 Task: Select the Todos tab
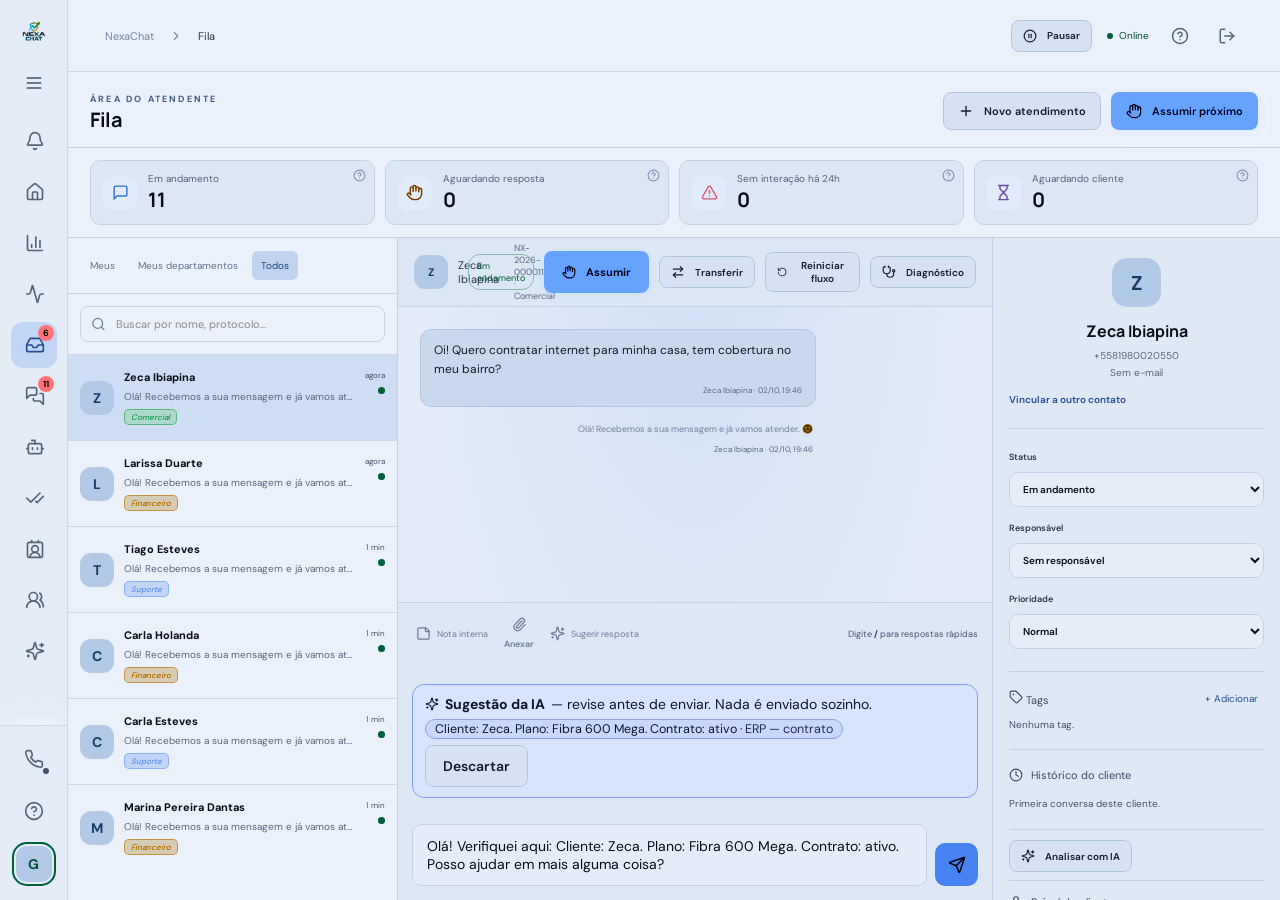pyautogui.click(x=275, y=265)
